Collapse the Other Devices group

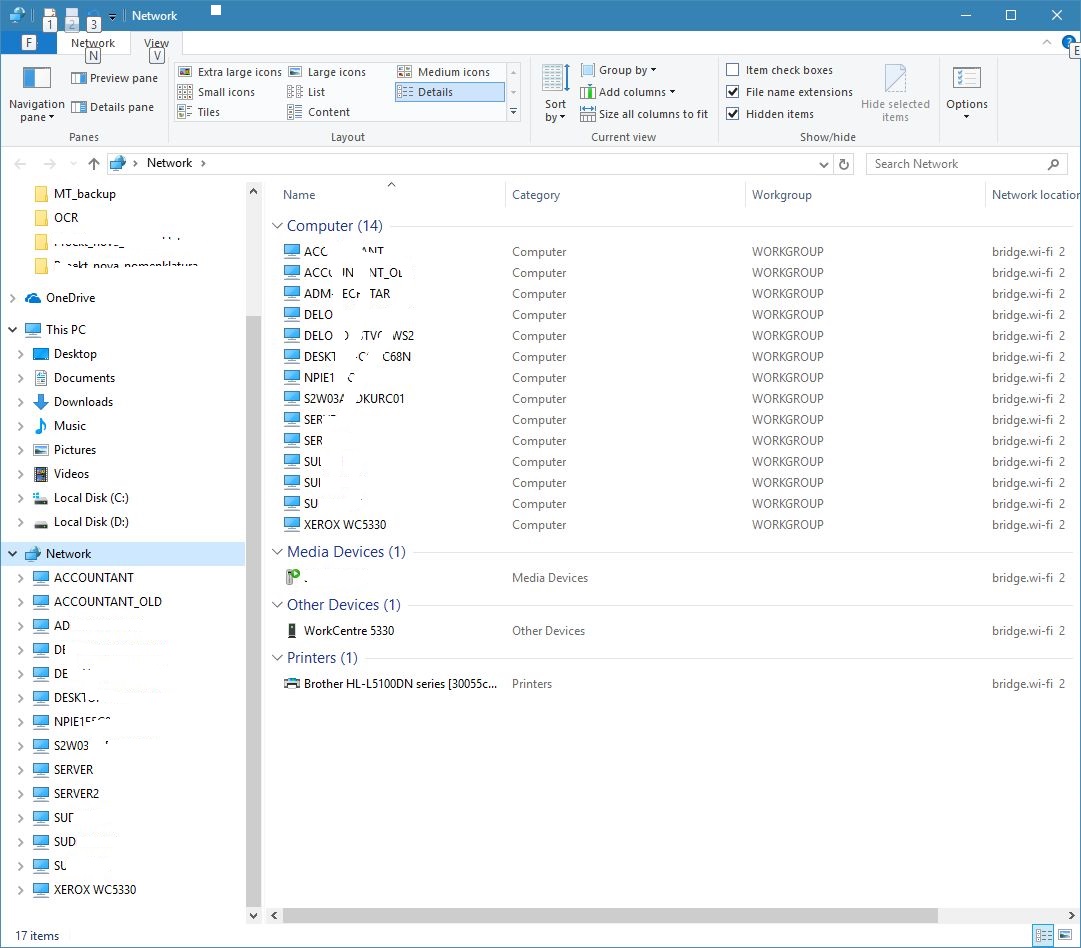277,605
